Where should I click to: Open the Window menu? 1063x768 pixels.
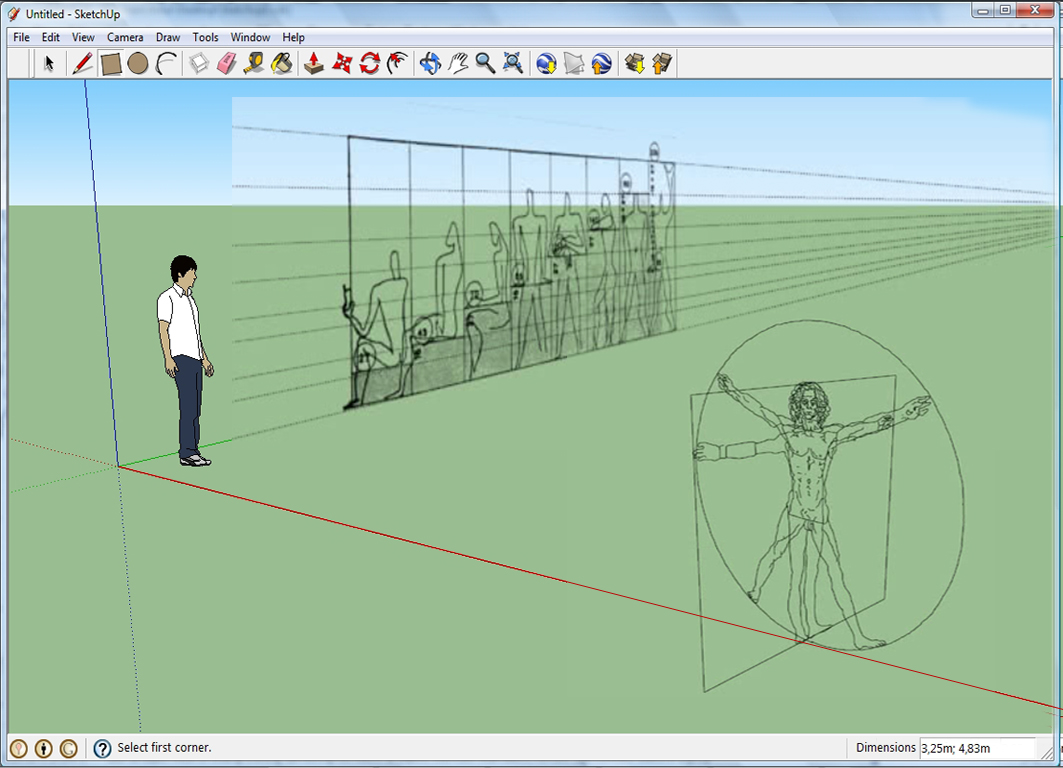coord(250,37)
